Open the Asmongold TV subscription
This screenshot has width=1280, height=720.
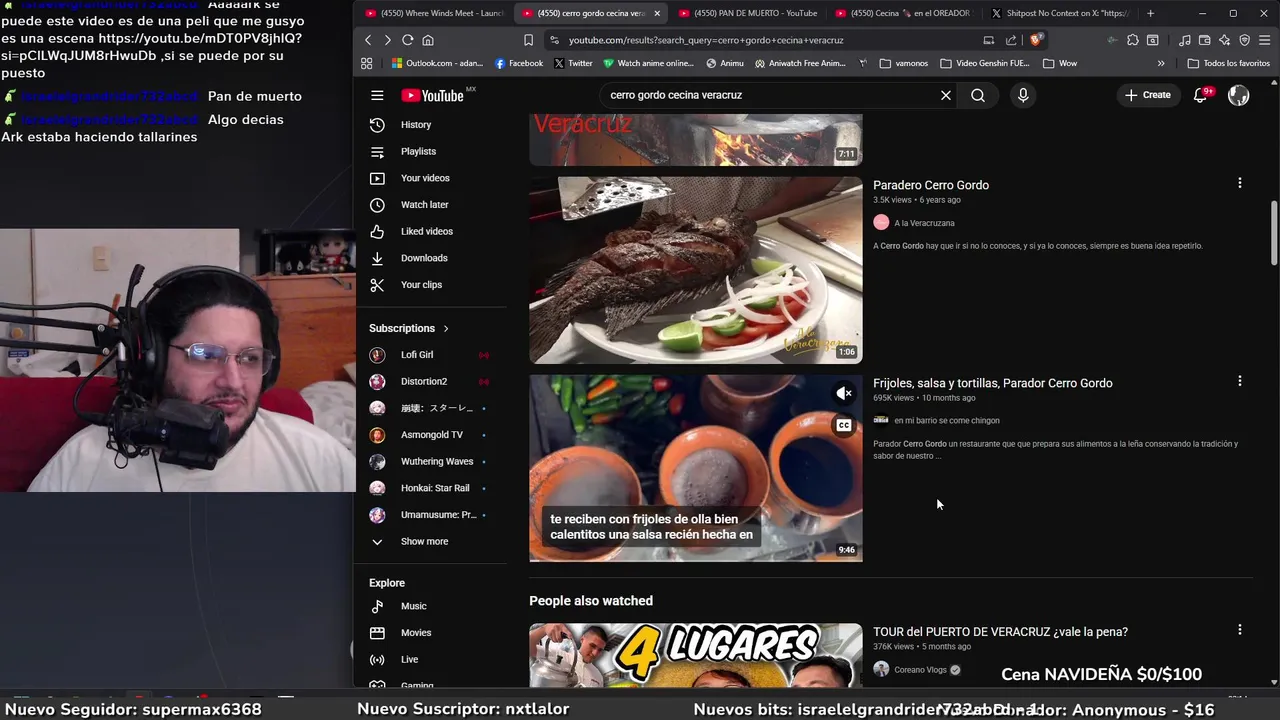[x=432, y=435]
